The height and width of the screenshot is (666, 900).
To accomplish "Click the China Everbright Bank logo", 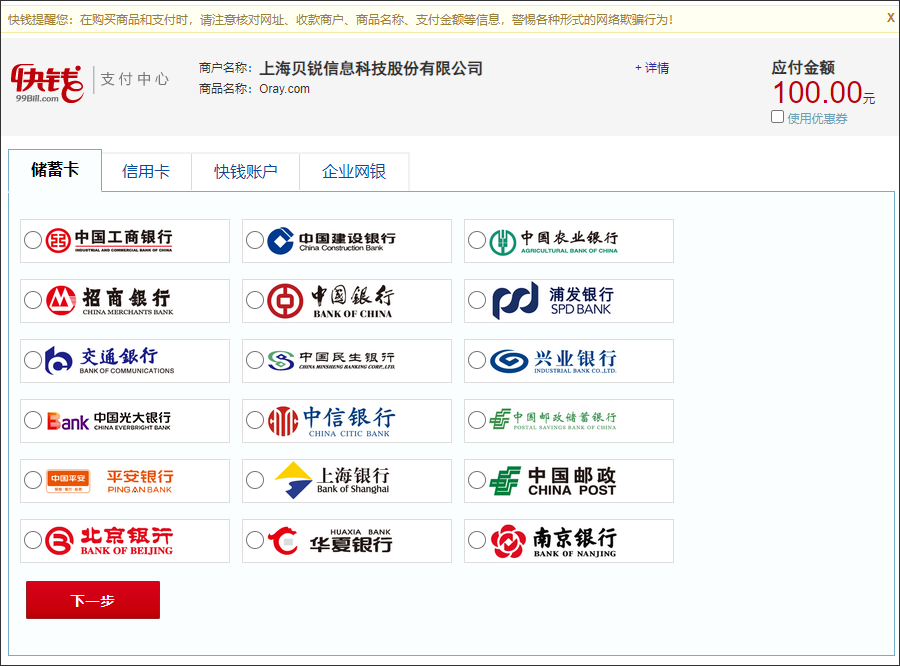I will [108, 421].
